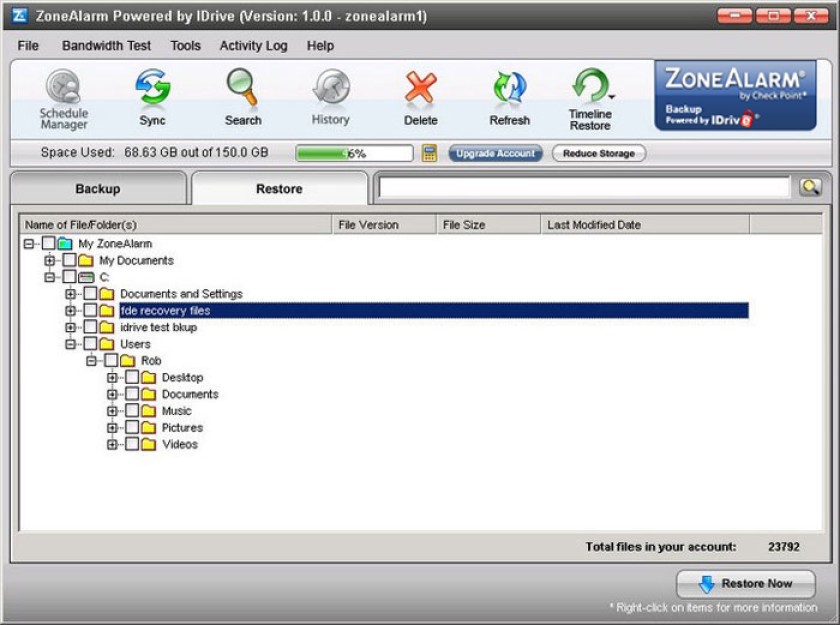Collapse the My ZoneAlarm tree node

pos(29,244)
